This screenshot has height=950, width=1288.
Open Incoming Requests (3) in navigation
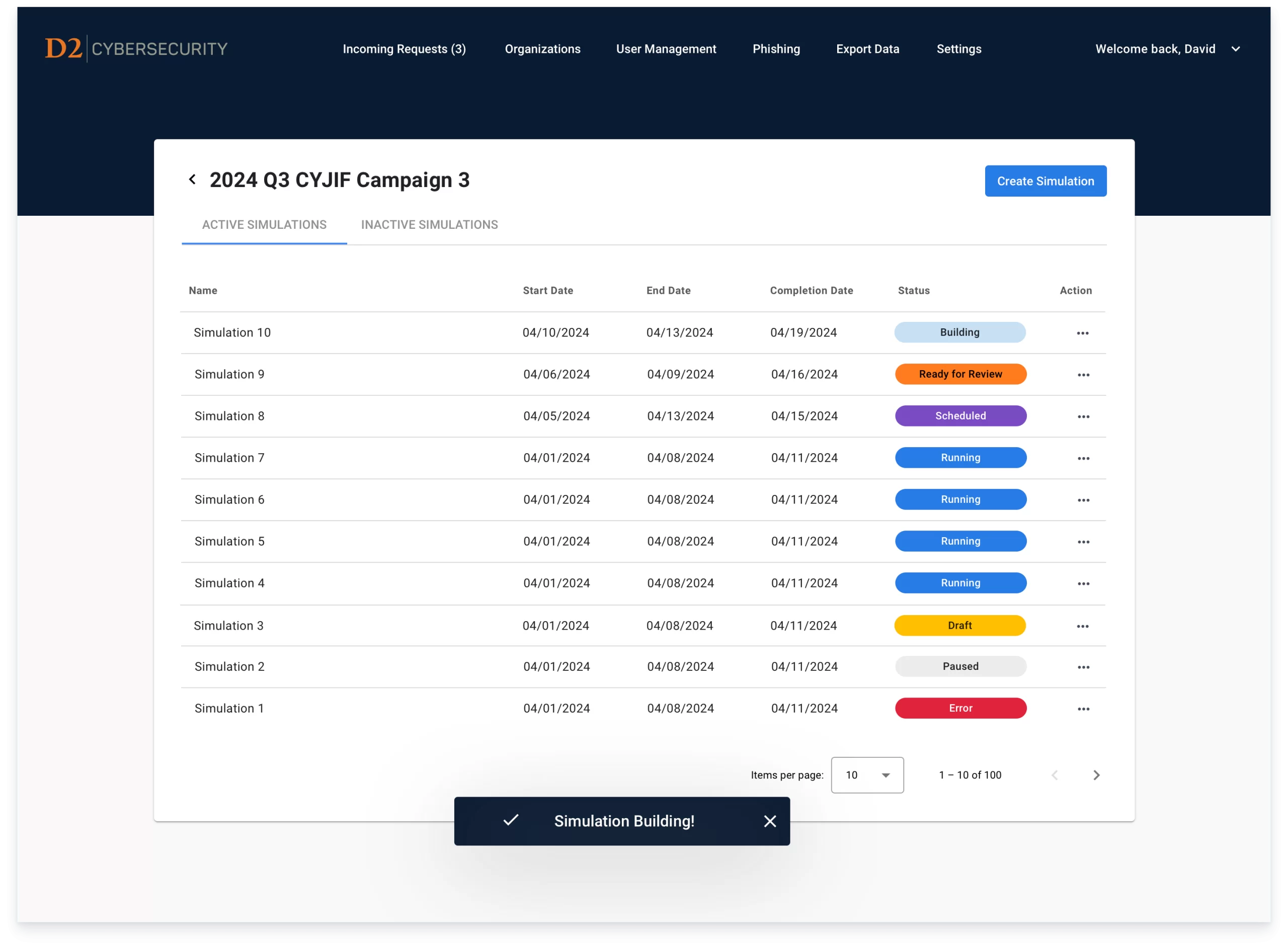click(x=405, y=49)
